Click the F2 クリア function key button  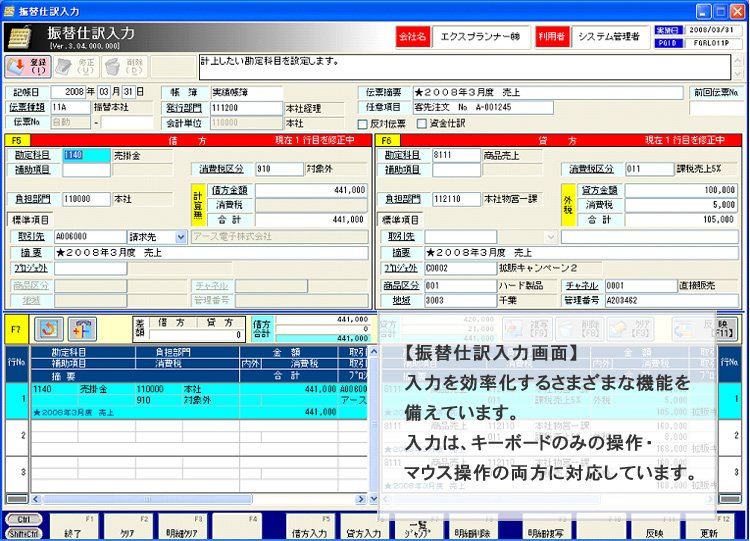[127, 526]
